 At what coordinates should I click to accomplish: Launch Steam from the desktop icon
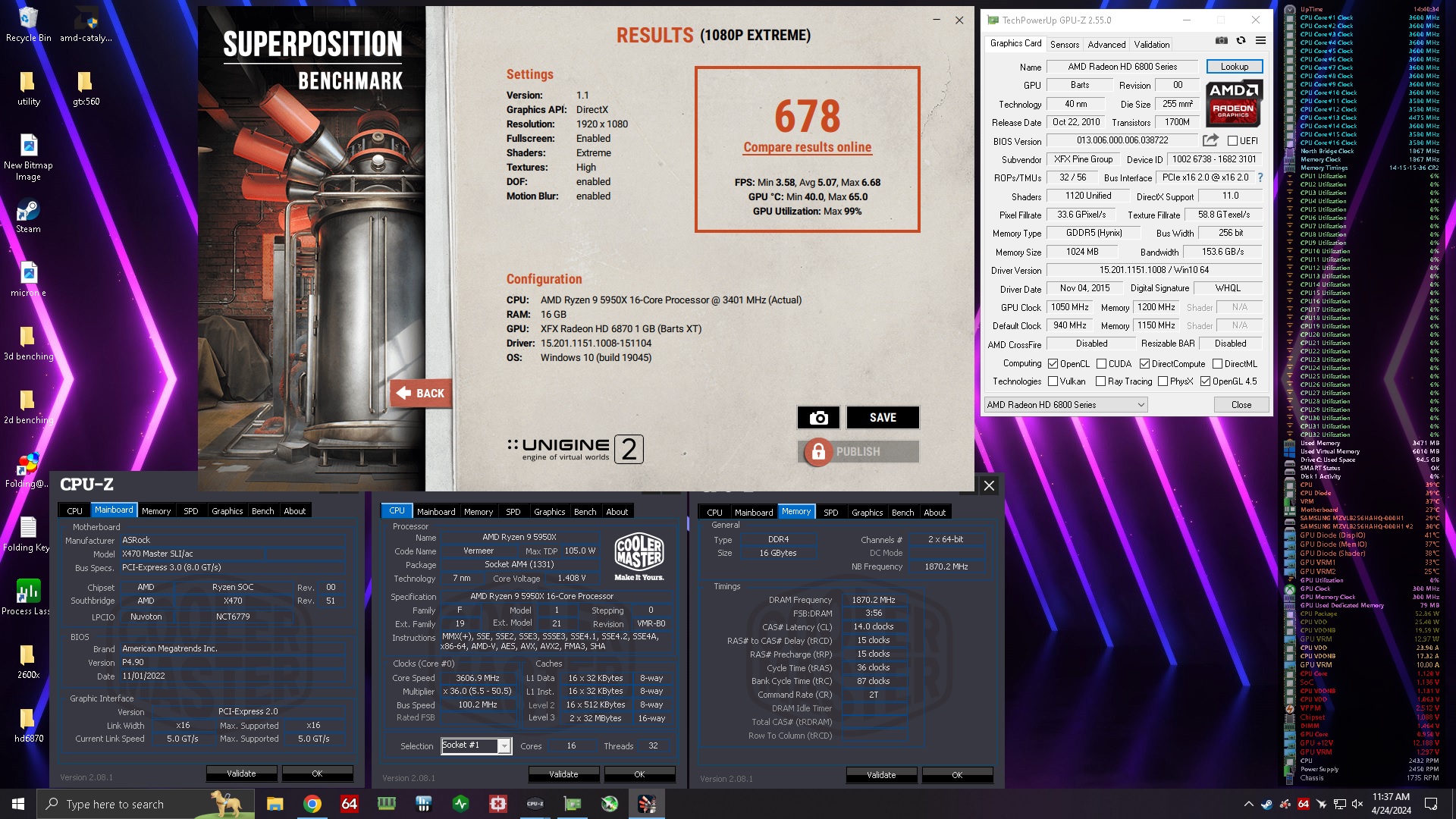pyautogui.click(x=28, y=215)
